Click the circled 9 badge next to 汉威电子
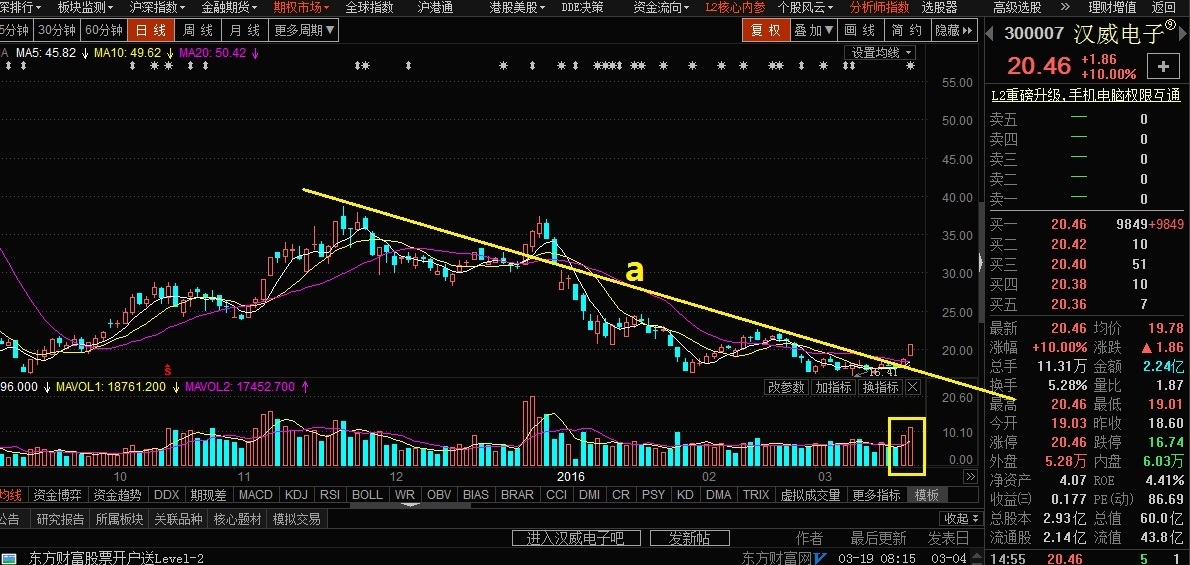 point(1170,24)
